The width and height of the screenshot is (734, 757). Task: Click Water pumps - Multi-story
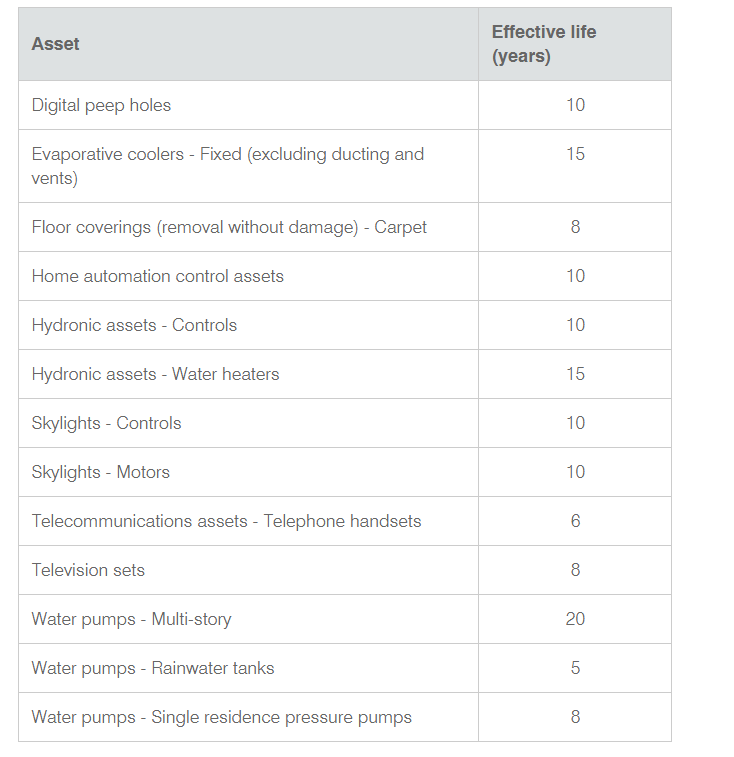pos(131,619)
